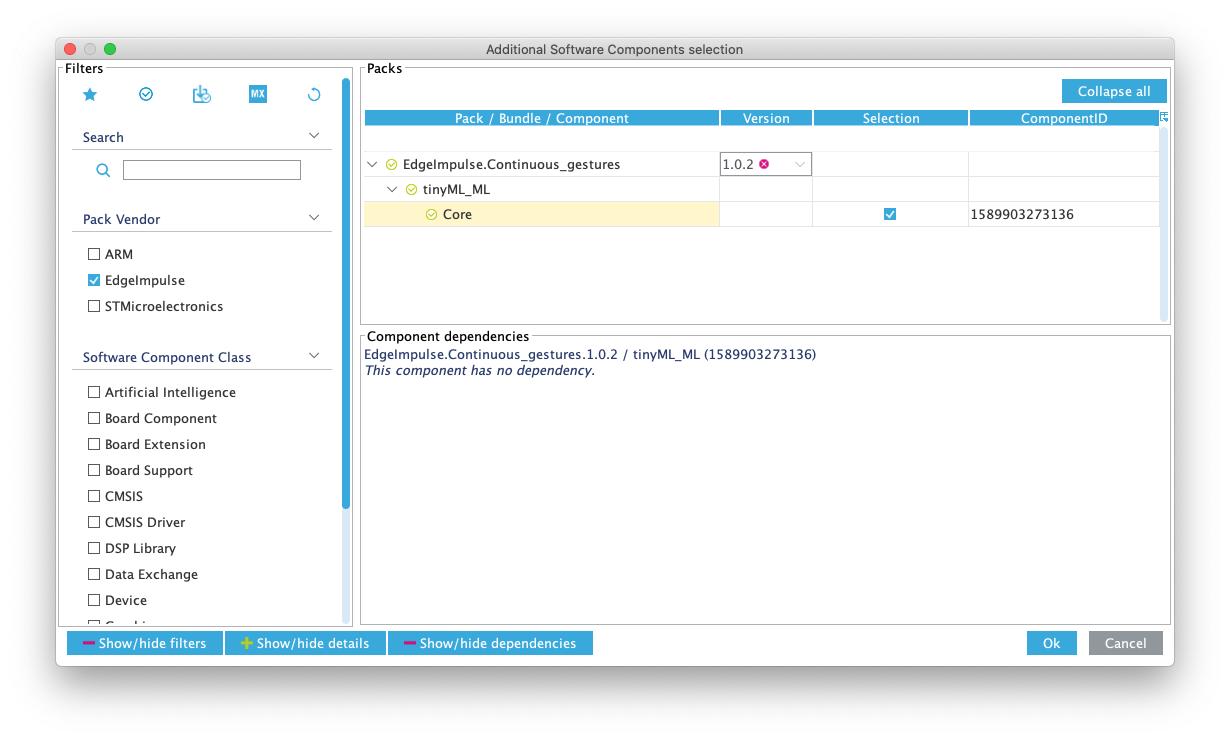
Task: Untick the Core component selection checkbox
Action: pyautogui.click(x=890, y=214)
